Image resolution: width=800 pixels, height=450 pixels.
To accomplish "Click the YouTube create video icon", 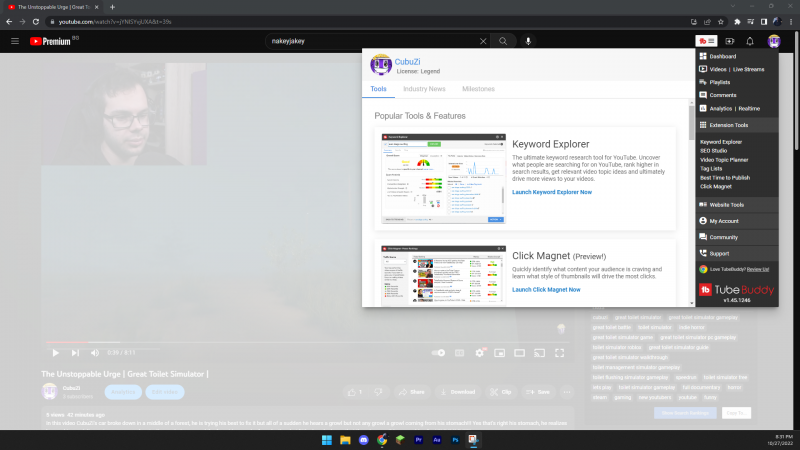I will pos(728,41).
